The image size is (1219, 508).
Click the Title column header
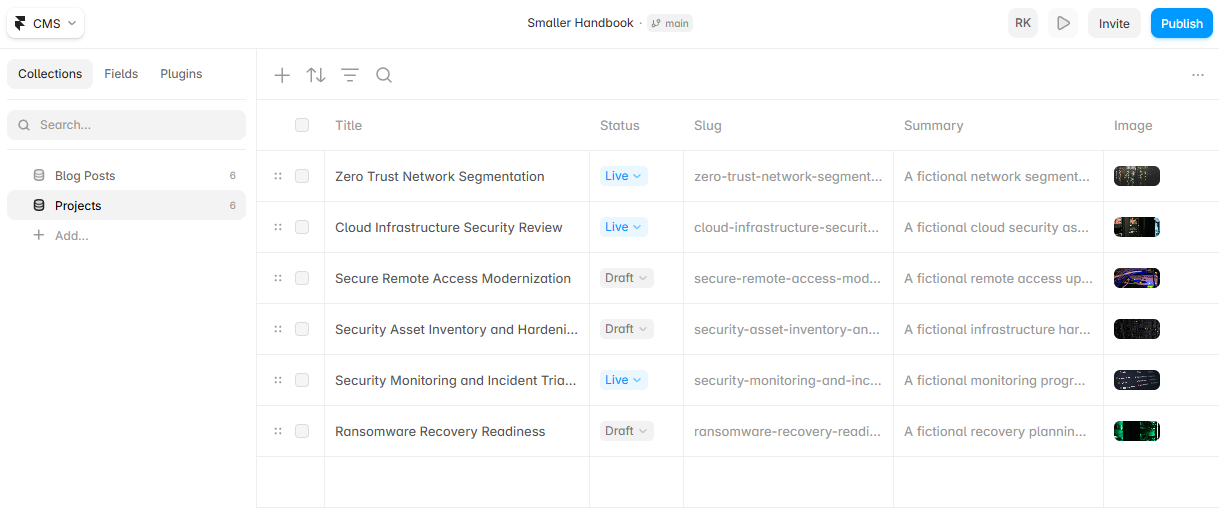click(x=349, y=125)
